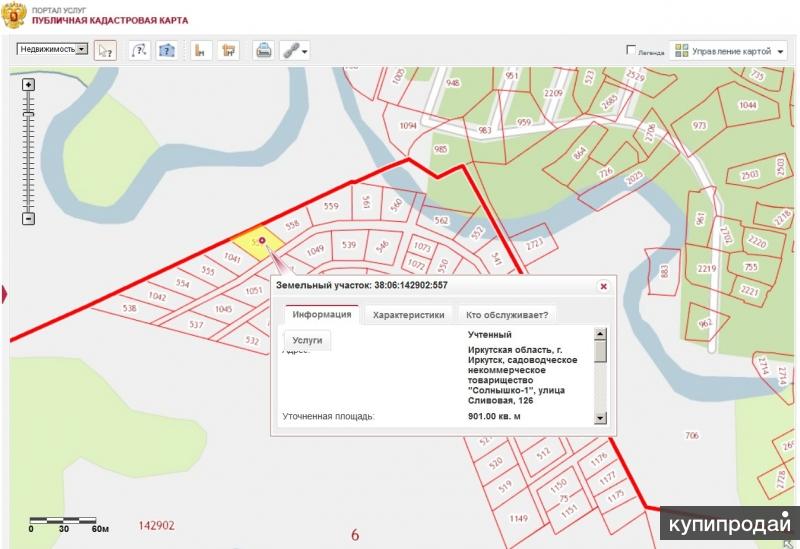Select parcel 755 on the map
Image resolution: width=800 pixels, height=549 pixels.
click(751, 267)
